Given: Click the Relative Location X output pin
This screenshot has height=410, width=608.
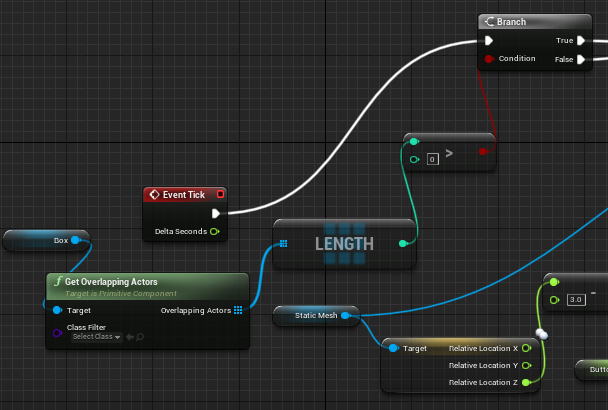Looking at the screenshot, I should coord(526,348).
